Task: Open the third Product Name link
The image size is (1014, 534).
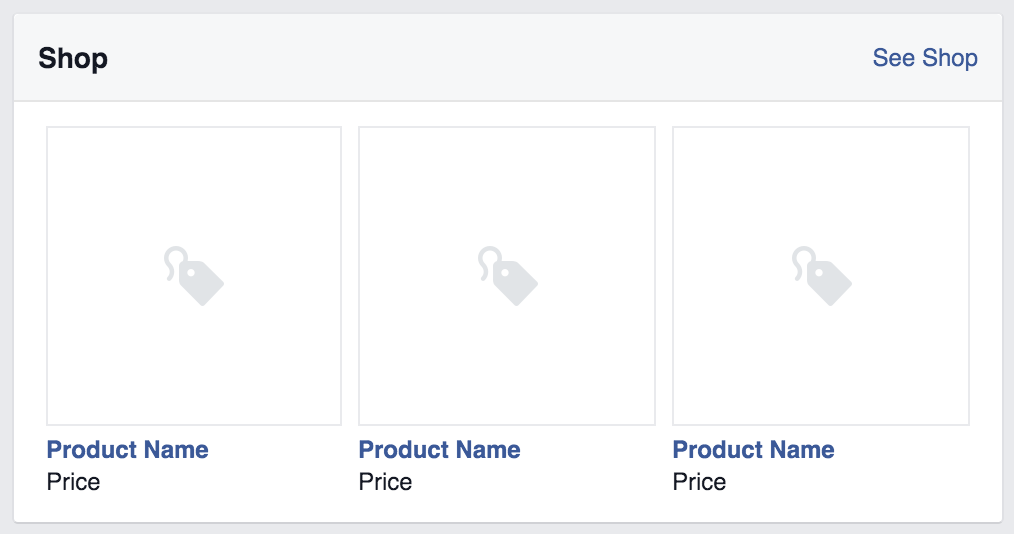Action: [x=754, y=450]
